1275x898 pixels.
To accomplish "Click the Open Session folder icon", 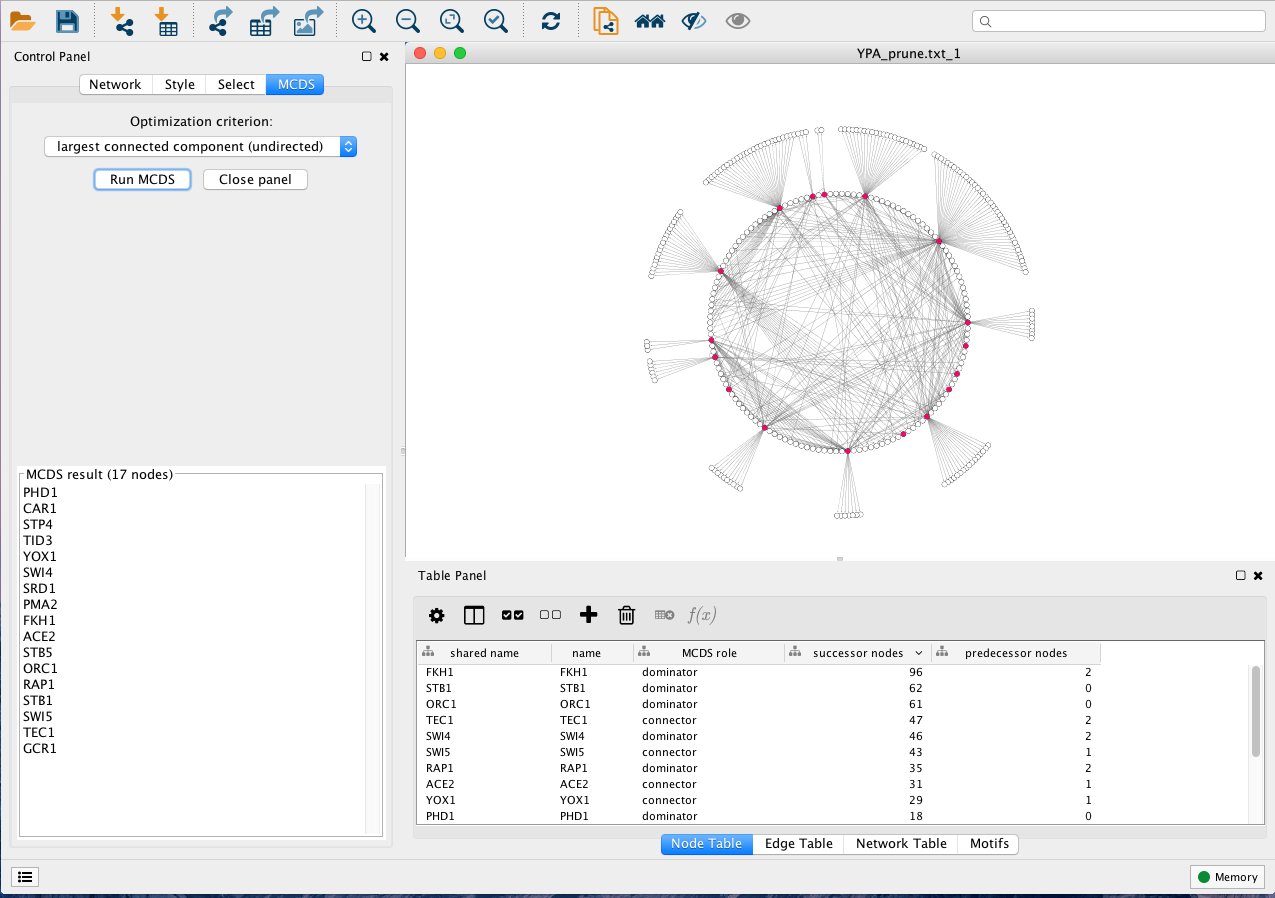I will 22,21.
